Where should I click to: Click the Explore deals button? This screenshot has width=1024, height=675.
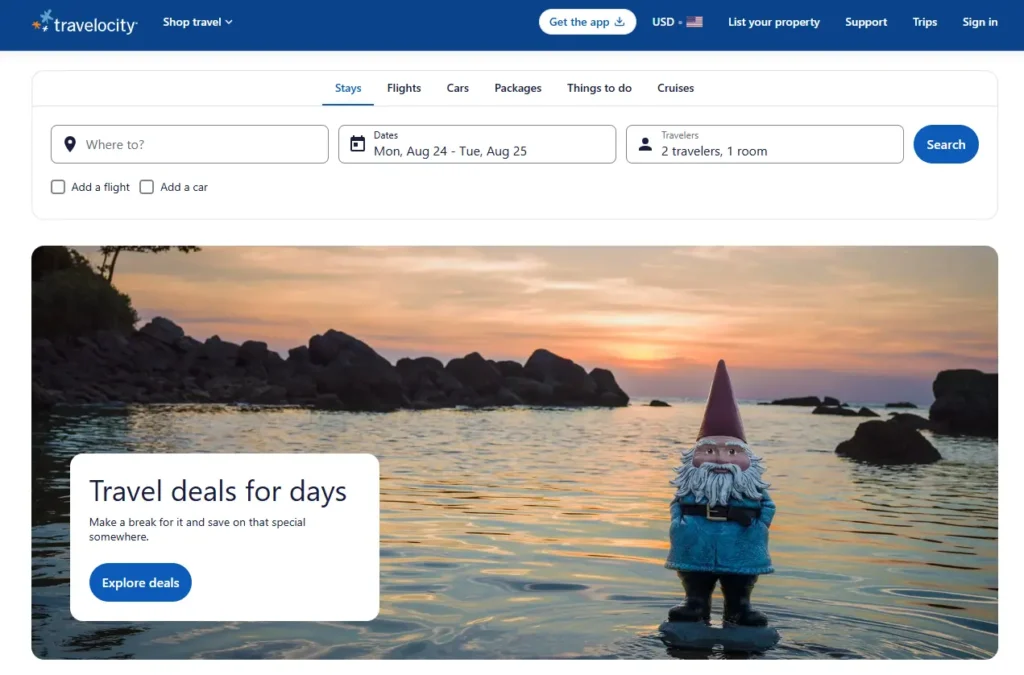point(140,582)
